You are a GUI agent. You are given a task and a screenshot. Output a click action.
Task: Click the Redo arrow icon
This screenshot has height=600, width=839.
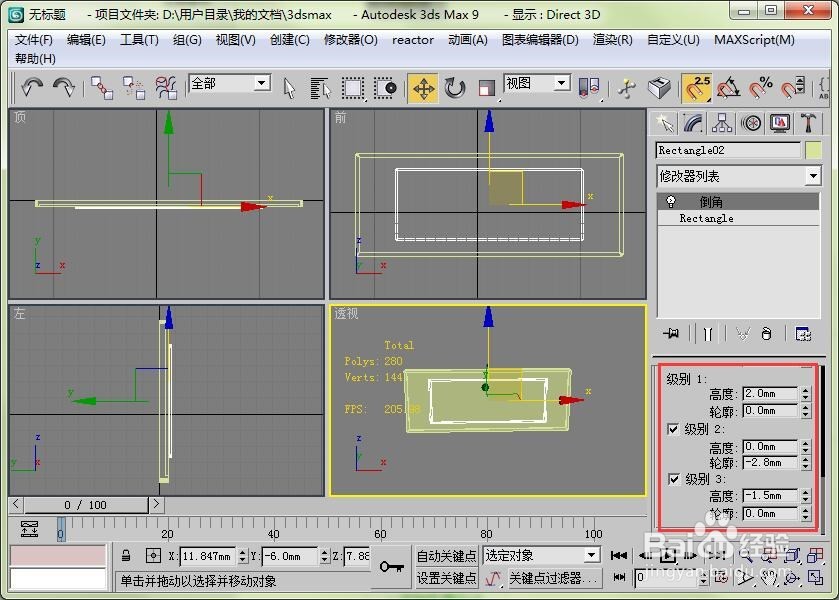(x=64, y=87)
